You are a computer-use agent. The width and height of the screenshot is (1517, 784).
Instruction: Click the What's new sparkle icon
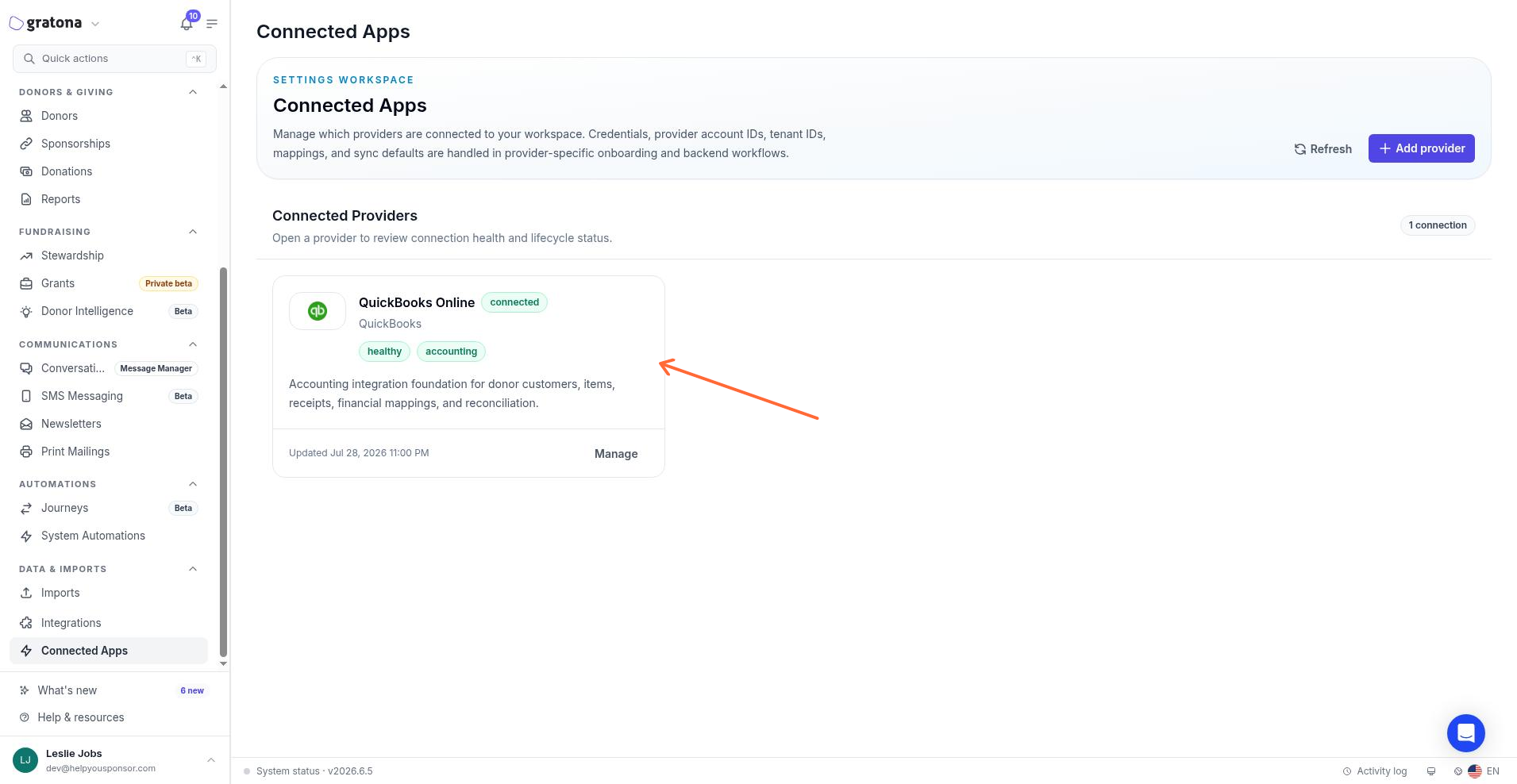[24, 690]
